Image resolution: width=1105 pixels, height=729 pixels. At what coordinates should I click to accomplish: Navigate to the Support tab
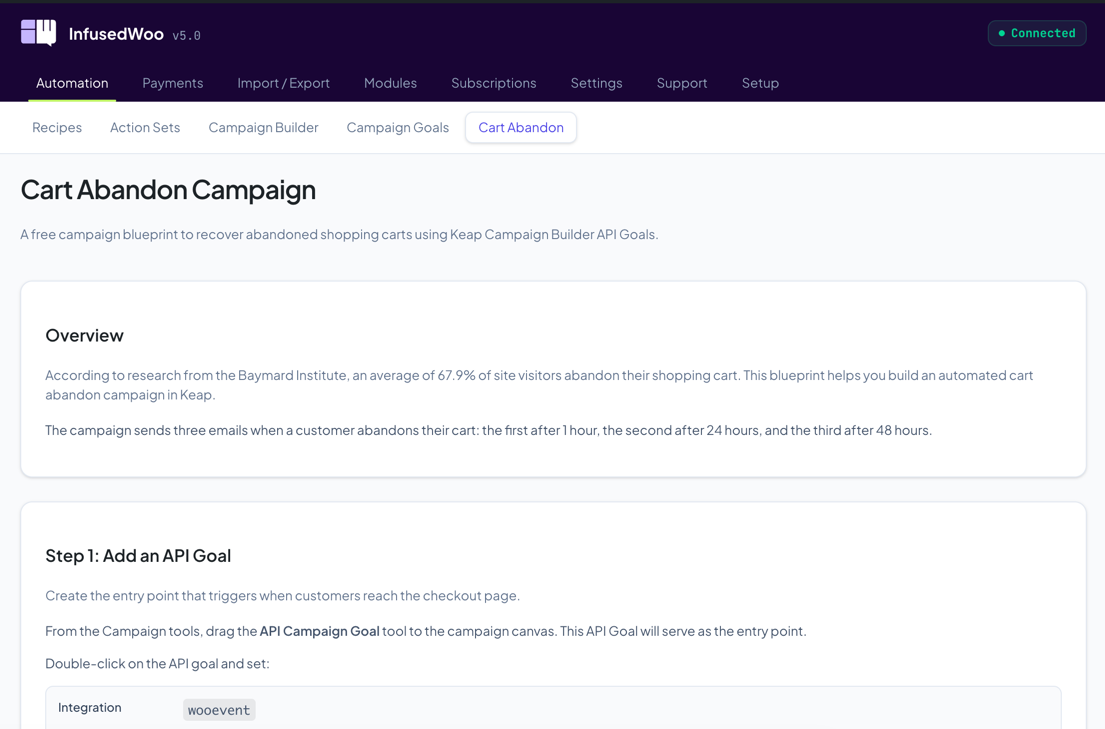[681, 83]
